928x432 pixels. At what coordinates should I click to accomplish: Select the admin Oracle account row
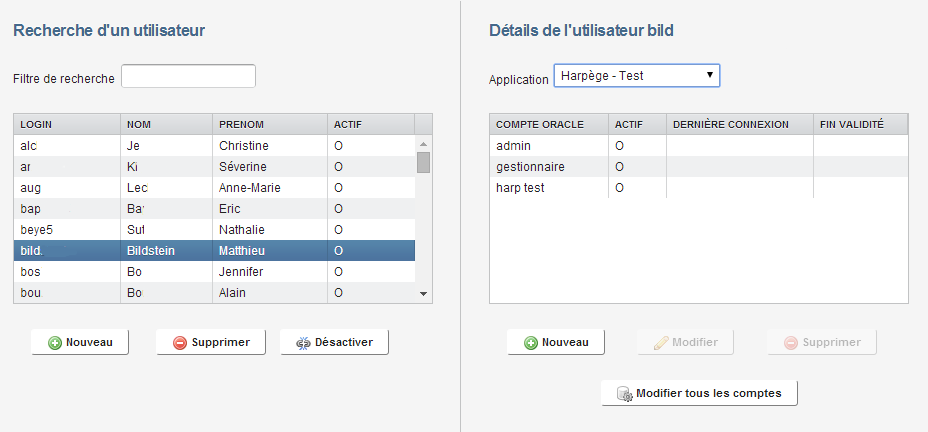698,146
